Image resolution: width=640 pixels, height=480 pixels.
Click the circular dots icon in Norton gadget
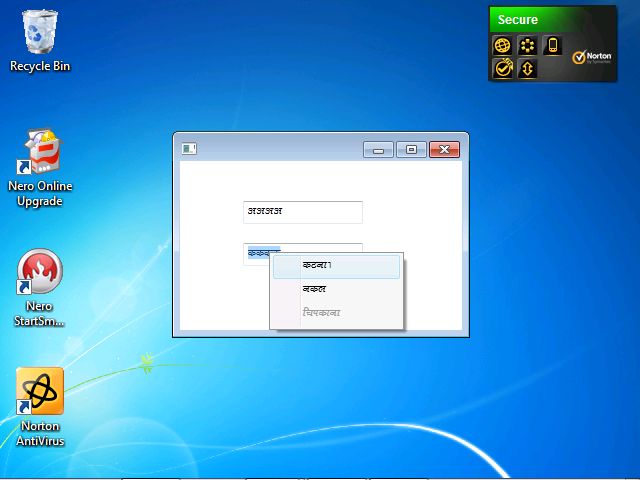pyautogui.click(x=527, y=45)
